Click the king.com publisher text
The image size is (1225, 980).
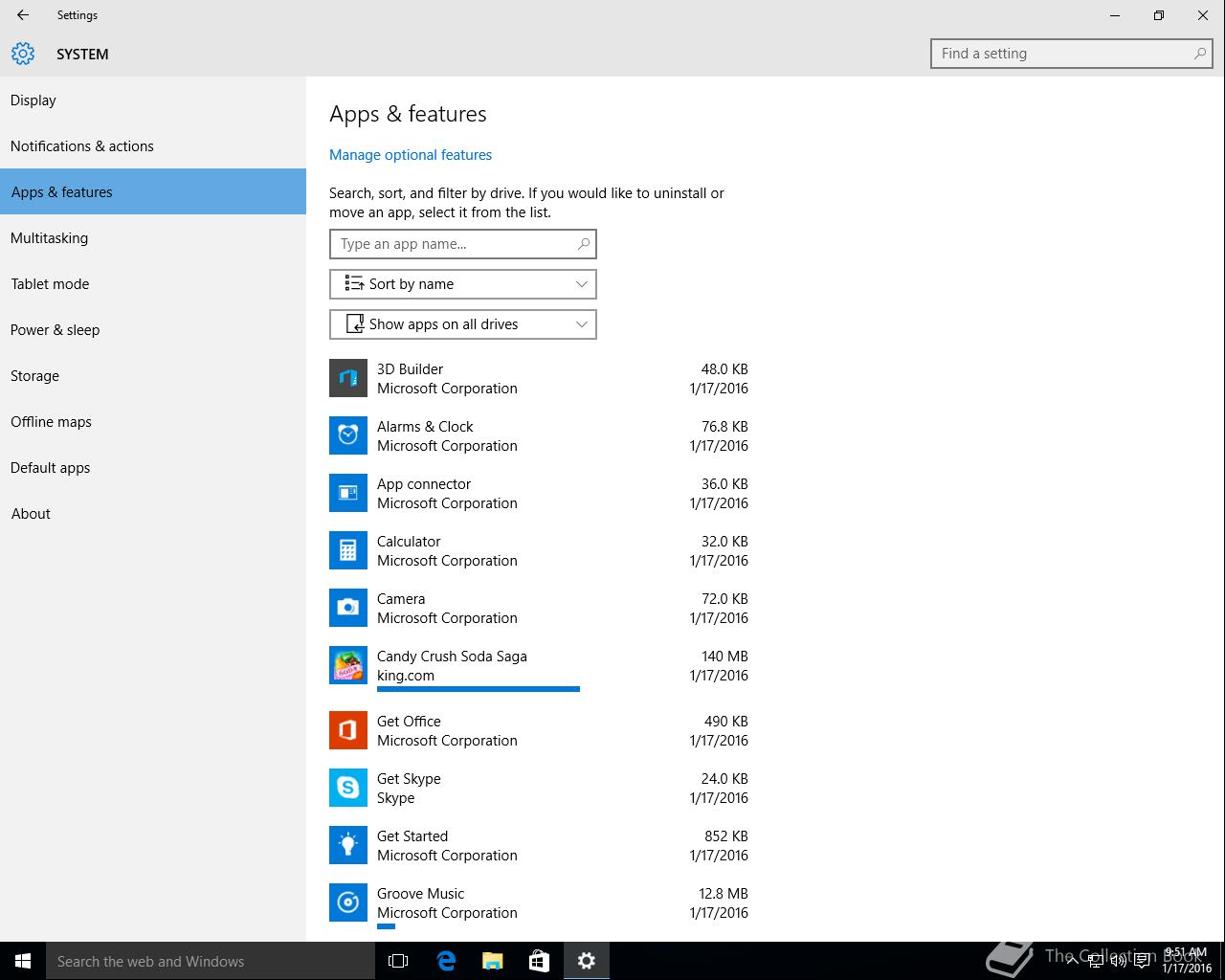point(406,675)
